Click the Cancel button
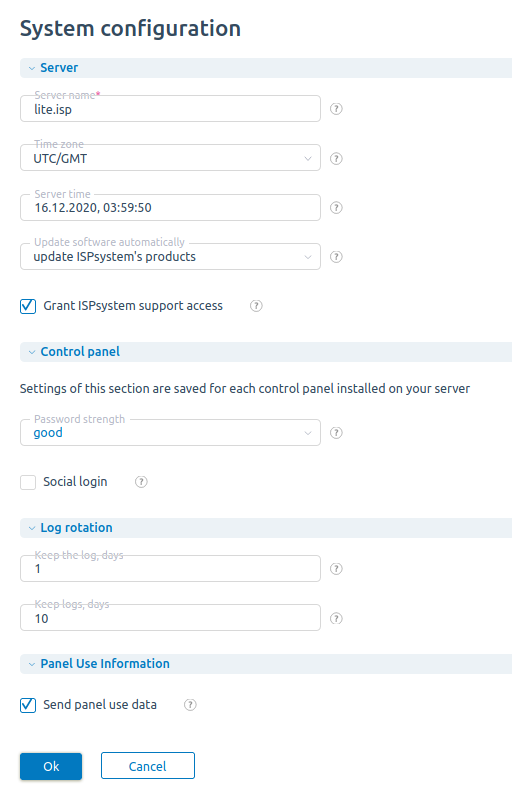The height and width of the screenshot is (797, 512). 147,765
